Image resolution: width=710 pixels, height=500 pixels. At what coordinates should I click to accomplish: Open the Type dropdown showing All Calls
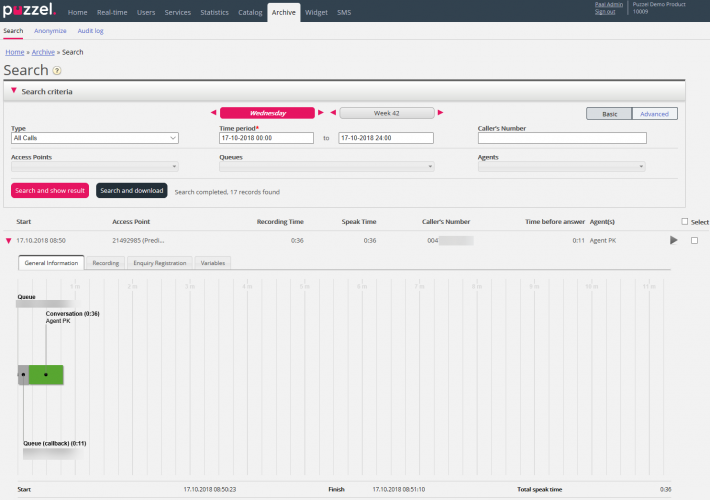click(x=95, y=138)
